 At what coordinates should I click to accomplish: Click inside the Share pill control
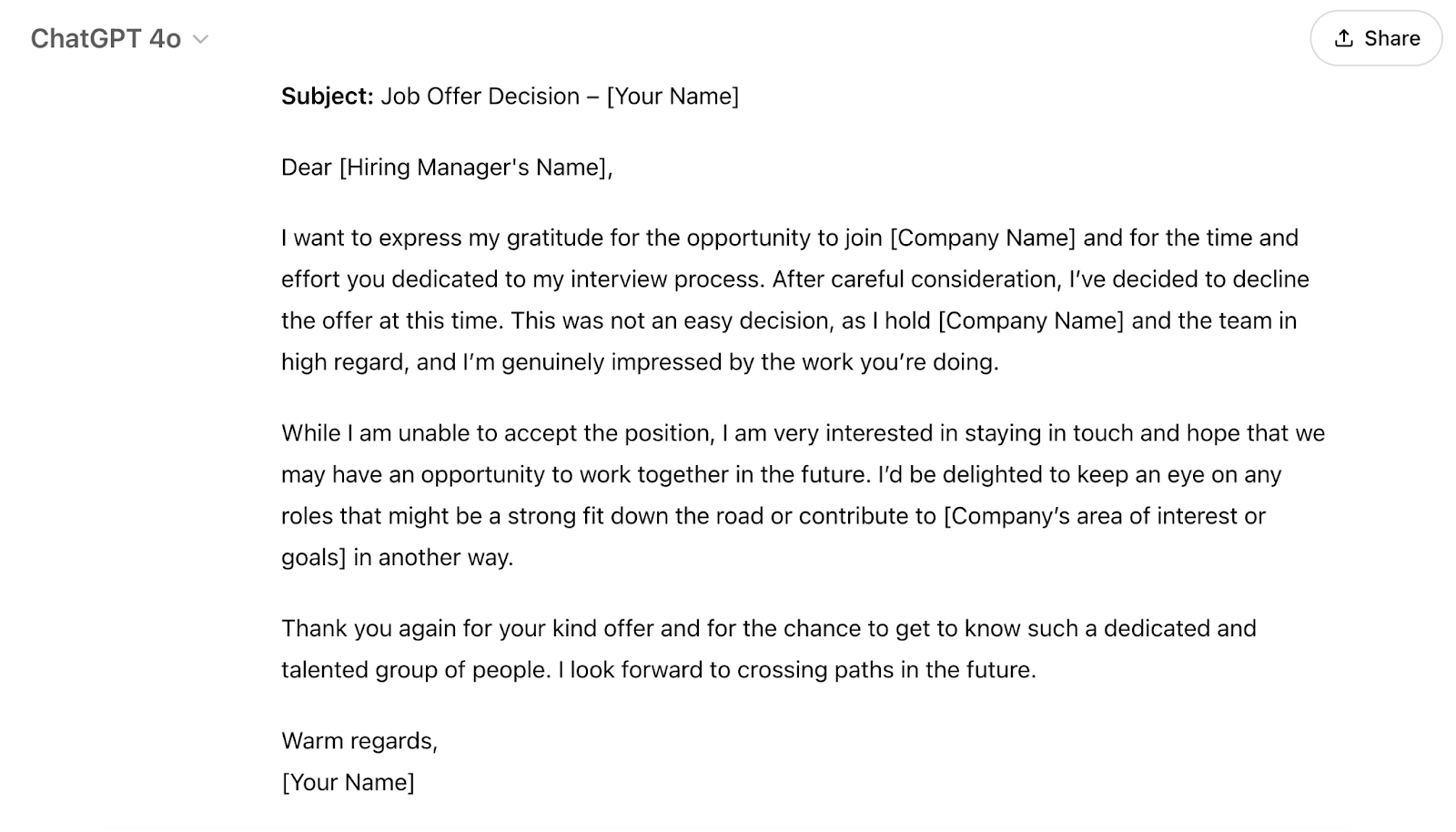click(x=1376, y=38)
